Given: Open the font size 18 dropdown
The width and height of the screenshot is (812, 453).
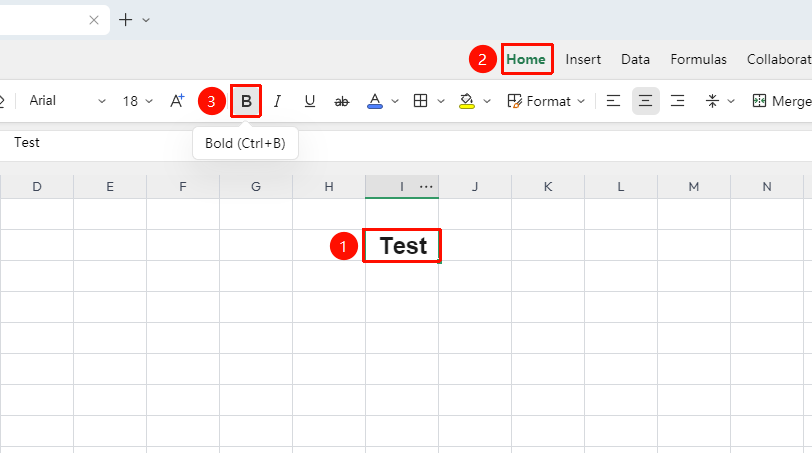Looking at the screenshot, I should [137, 101].
